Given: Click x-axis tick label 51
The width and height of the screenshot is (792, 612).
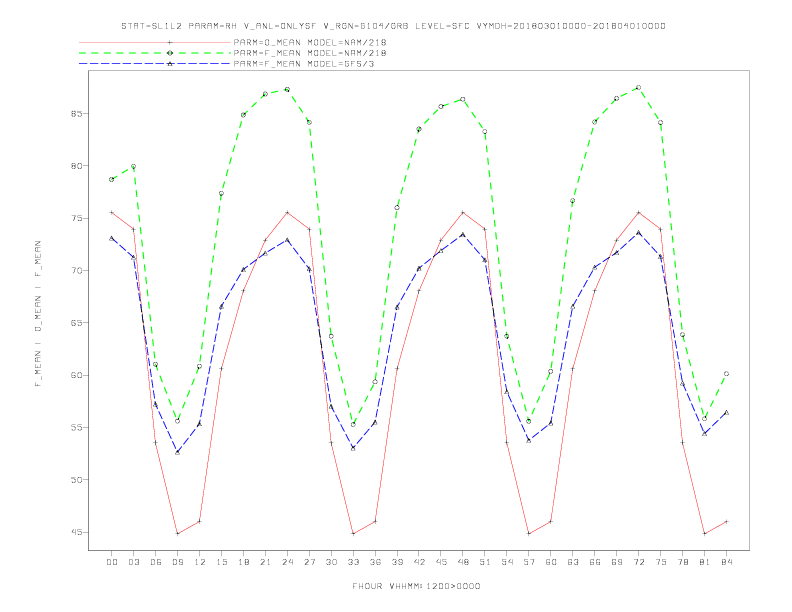Looking at the screenshot, I should click(x=485, y=562).
